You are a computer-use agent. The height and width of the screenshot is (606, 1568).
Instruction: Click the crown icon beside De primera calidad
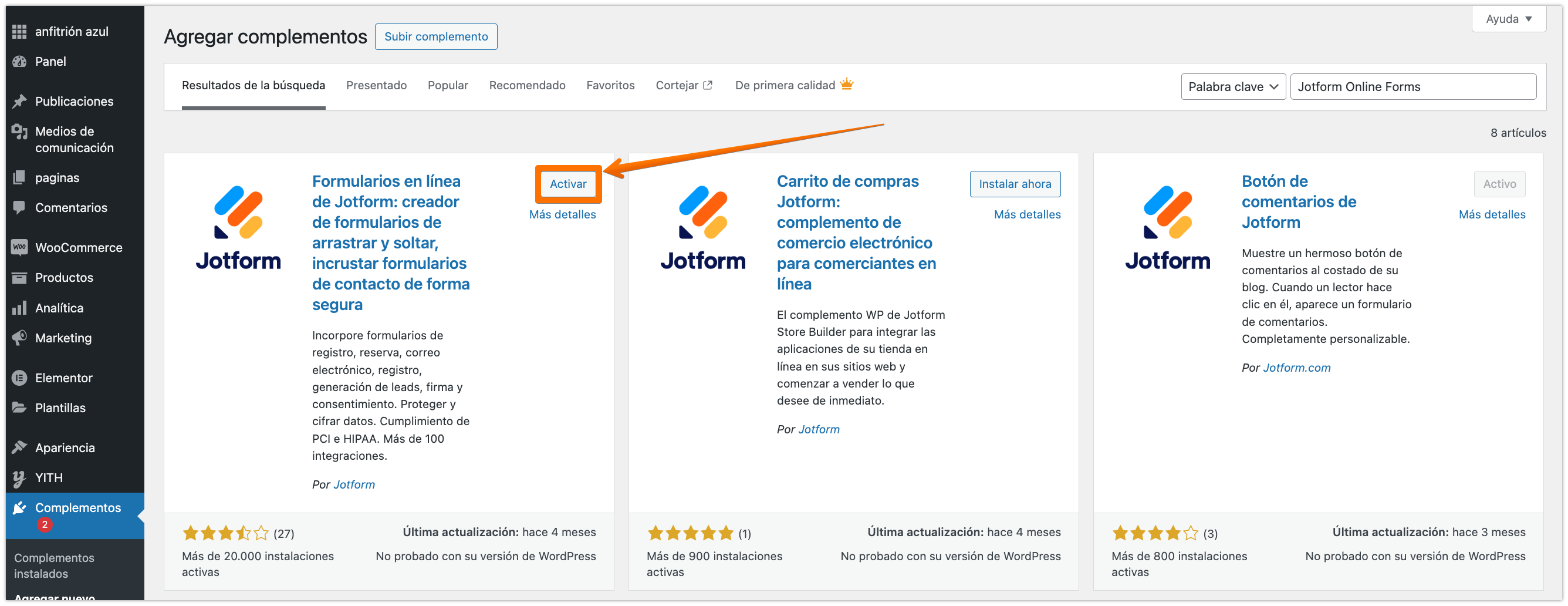[847, 85]
